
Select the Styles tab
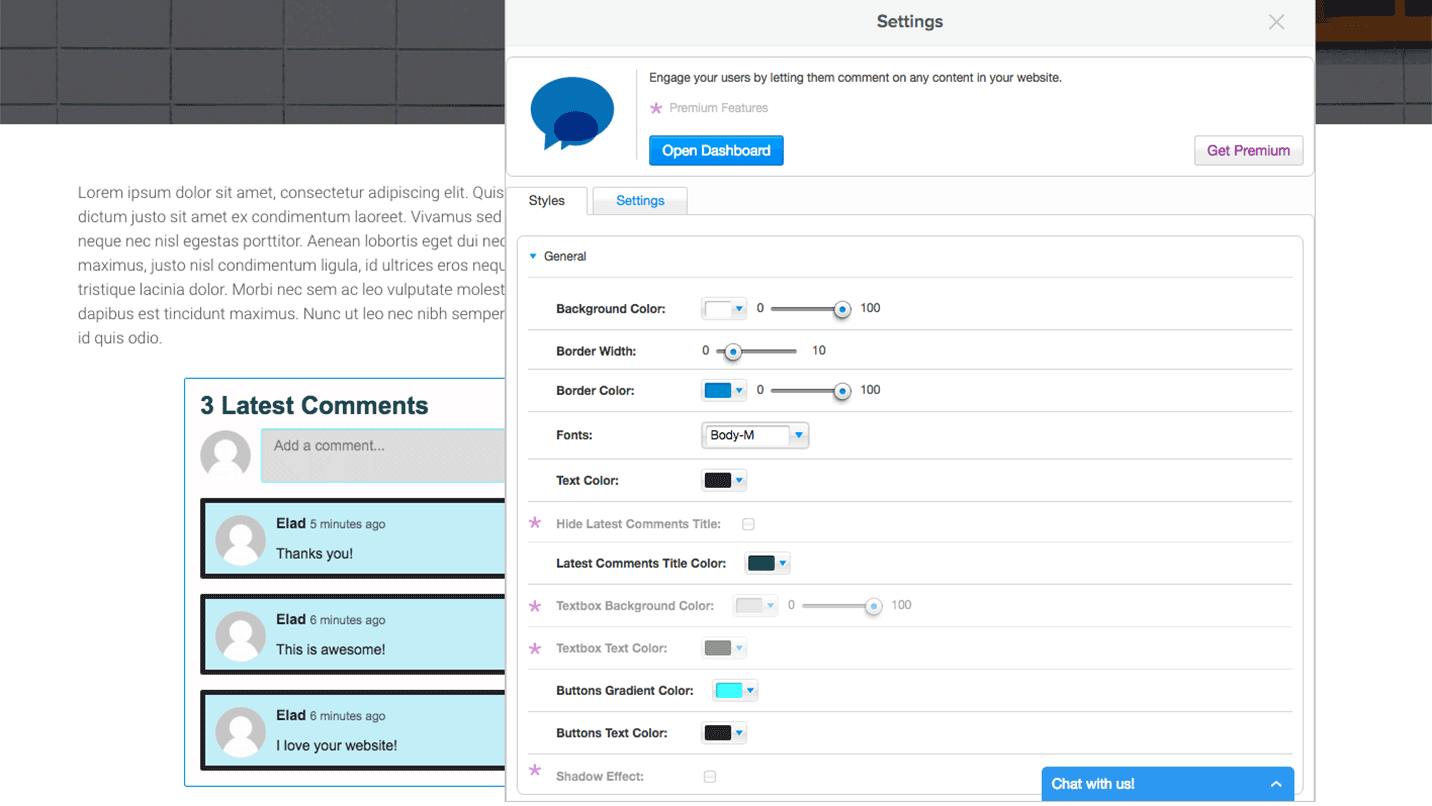click(548, 200)
